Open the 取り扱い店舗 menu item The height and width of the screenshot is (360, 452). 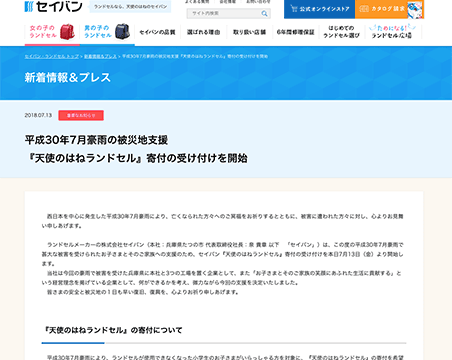[x=249, y=32]
